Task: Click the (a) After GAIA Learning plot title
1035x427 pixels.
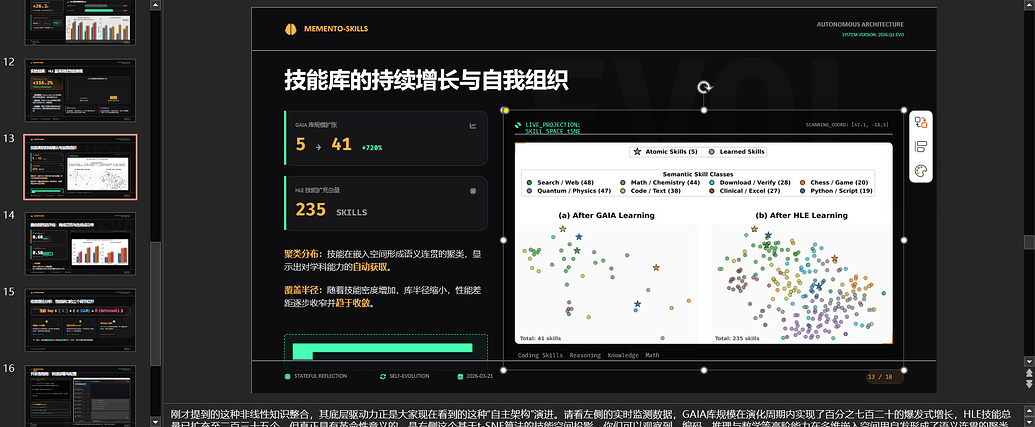Action: 606,215
